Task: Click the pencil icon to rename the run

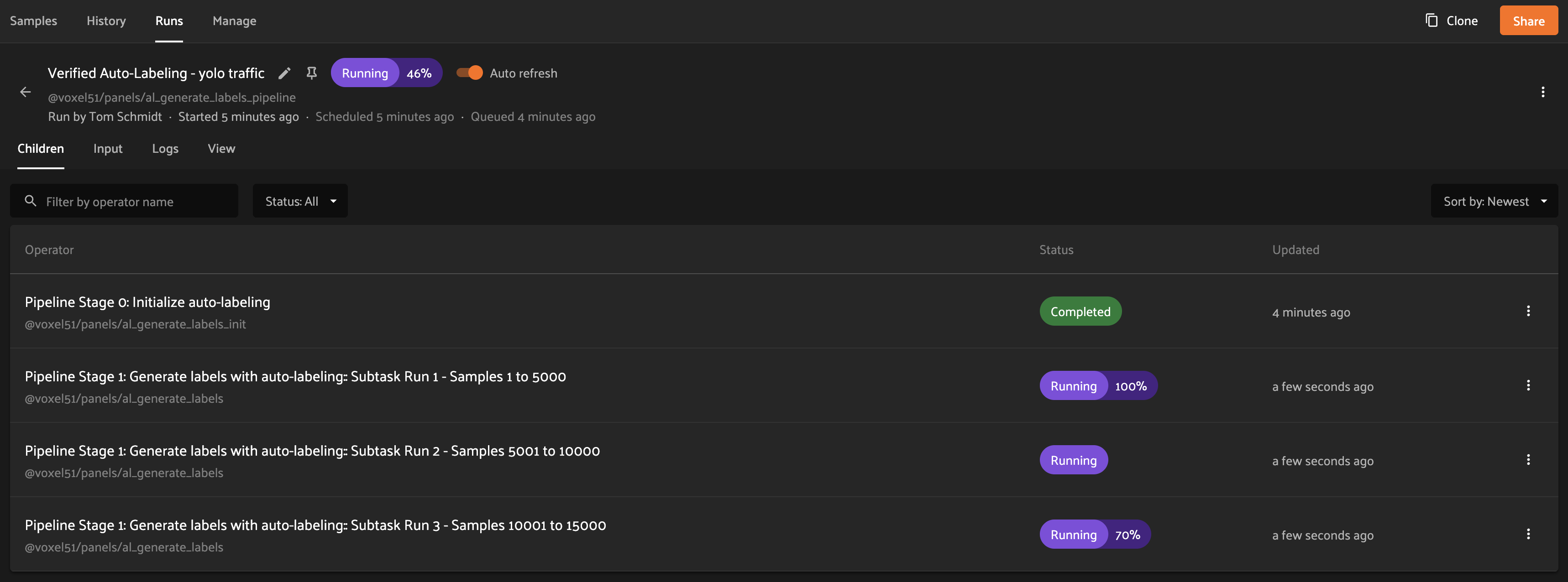Action: pyautogui.click(x=284, y=73)
